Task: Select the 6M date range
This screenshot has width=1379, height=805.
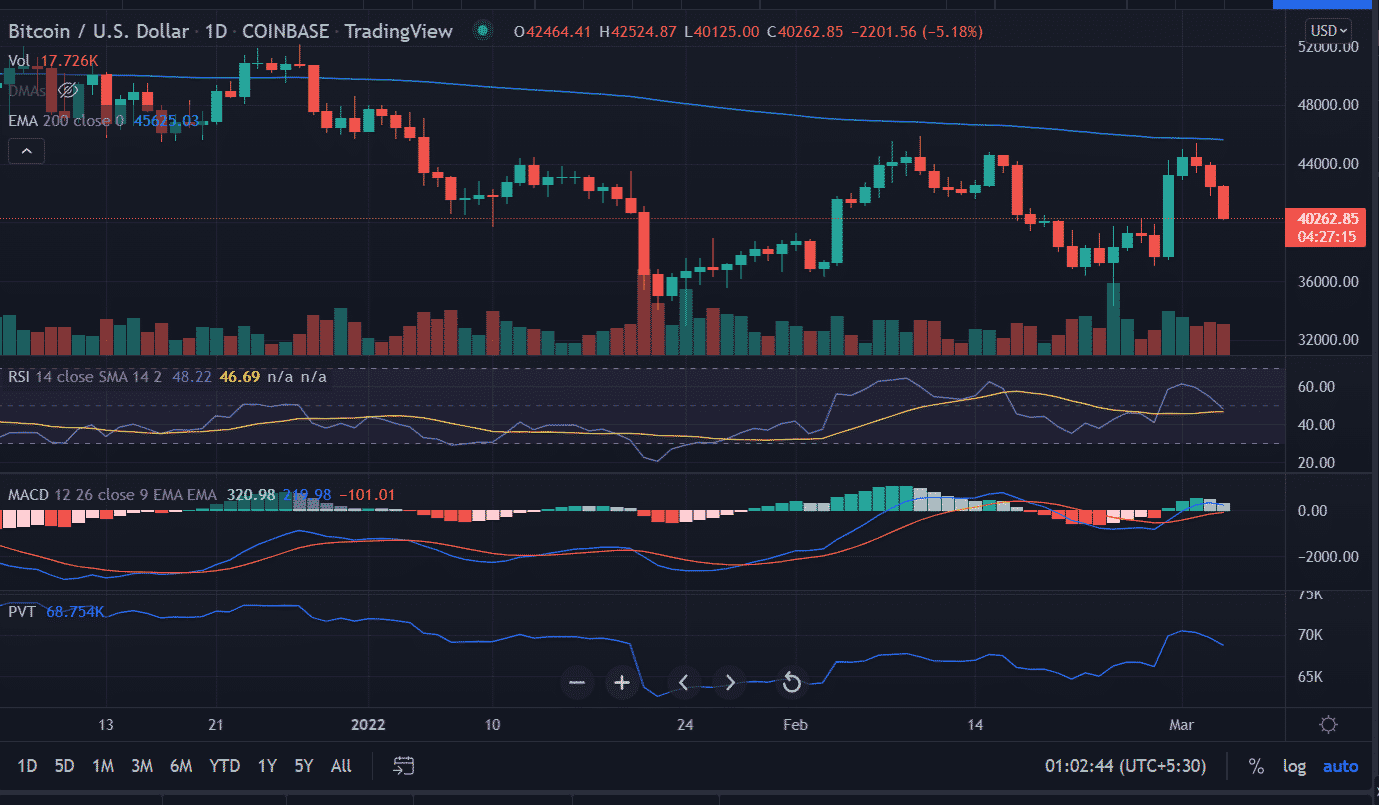Action: [x=181, y=766]
